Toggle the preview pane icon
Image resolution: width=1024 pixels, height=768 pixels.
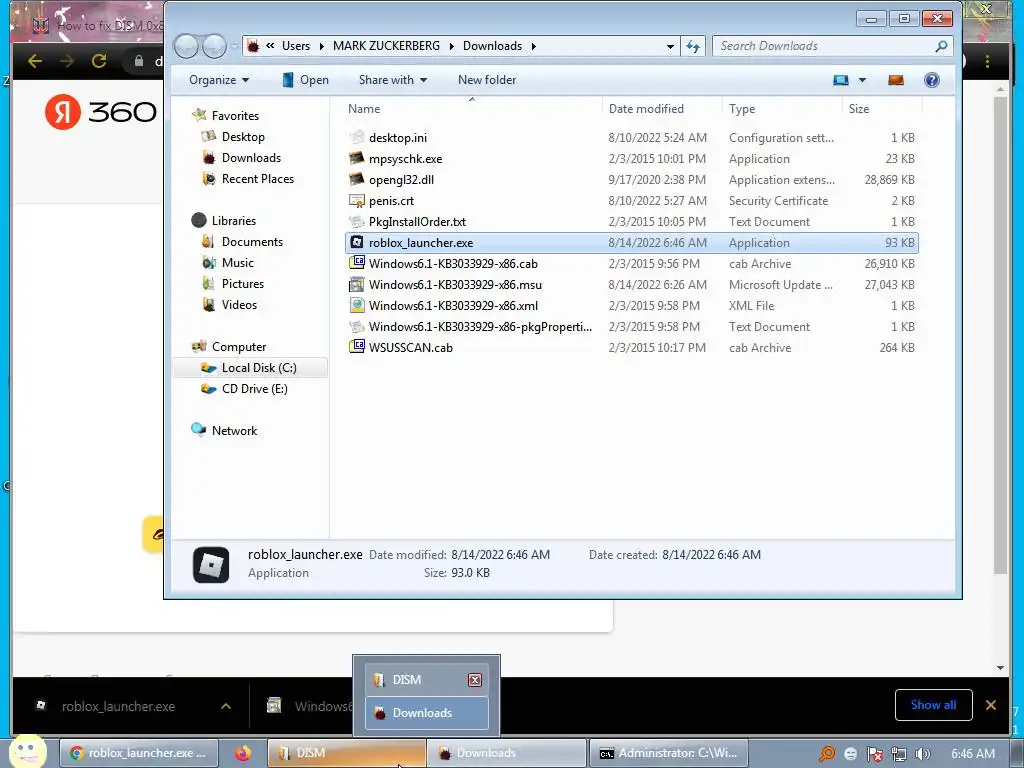point(896,80)
